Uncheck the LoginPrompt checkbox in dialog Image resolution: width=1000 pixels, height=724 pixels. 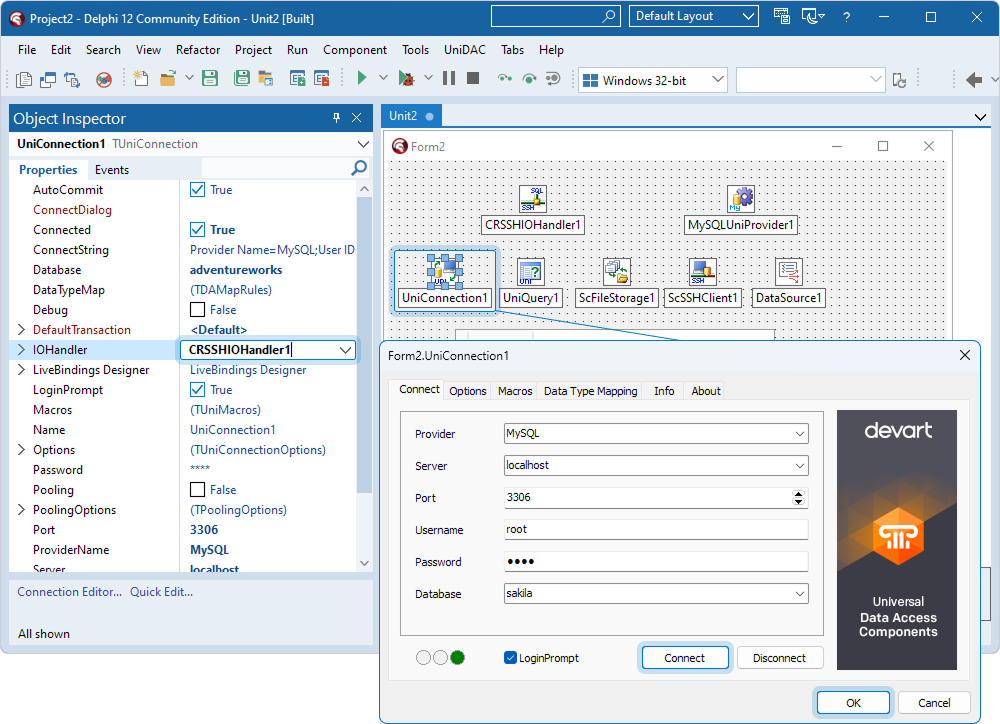point(511,658)
